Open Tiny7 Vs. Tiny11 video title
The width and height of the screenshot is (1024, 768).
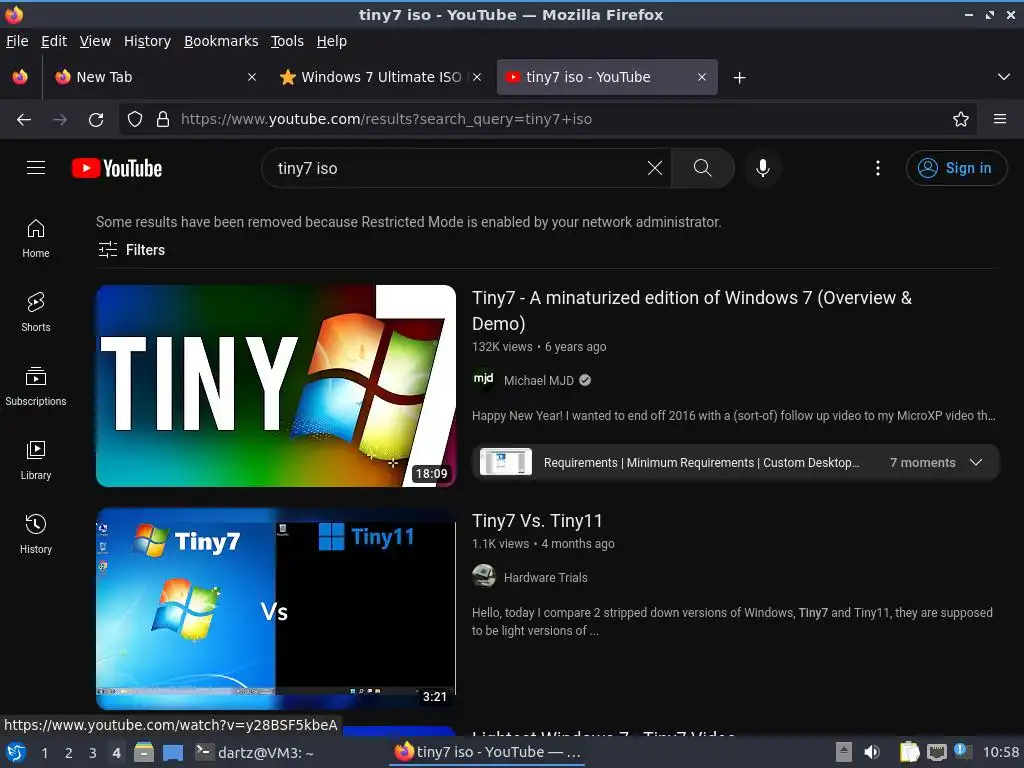tap(537, 520)
